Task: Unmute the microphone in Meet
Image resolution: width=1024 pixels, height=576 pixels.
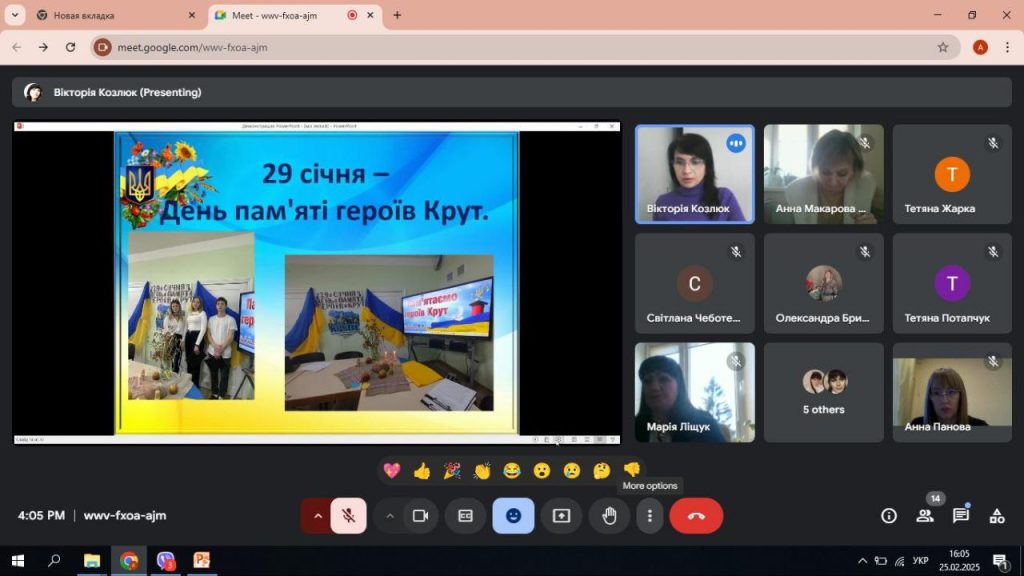Action: 348,516
